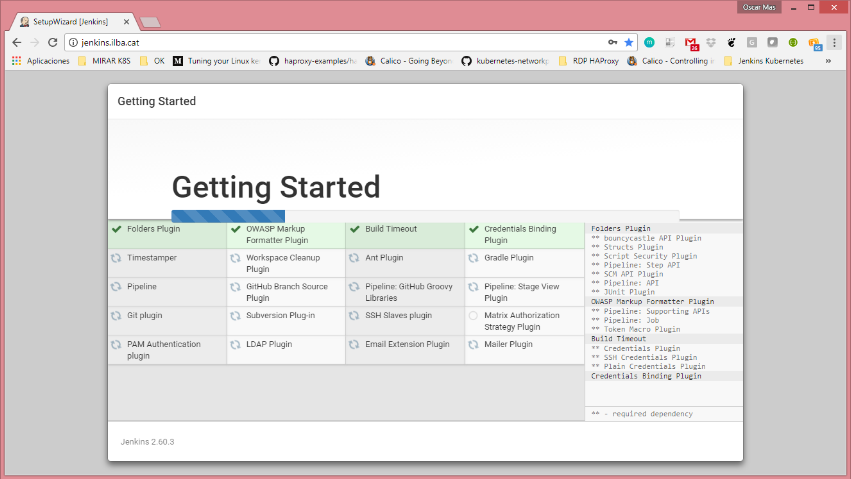Click the OWASP Markup Formatter checkmark icon
Screen dimensions: 851x479
pos(236,229)
